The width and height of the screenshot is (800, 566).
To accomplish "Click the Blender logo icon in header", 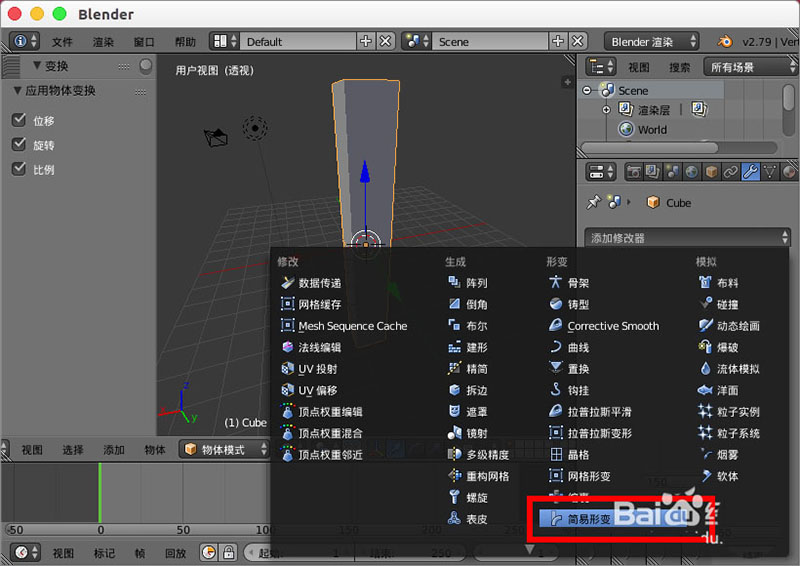I will 725,41.
